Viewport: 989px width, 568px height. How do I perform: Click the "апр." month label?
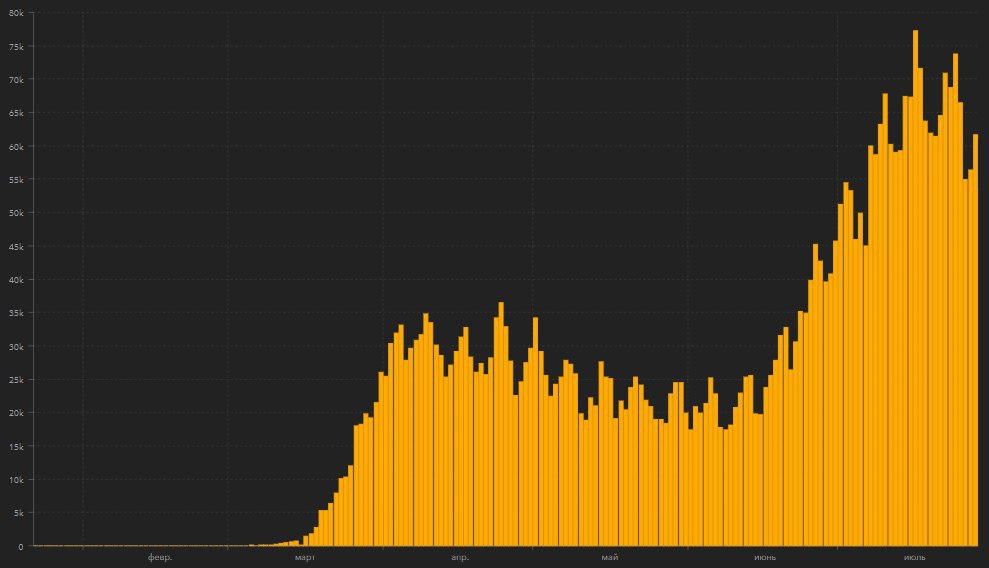point(460,557)
